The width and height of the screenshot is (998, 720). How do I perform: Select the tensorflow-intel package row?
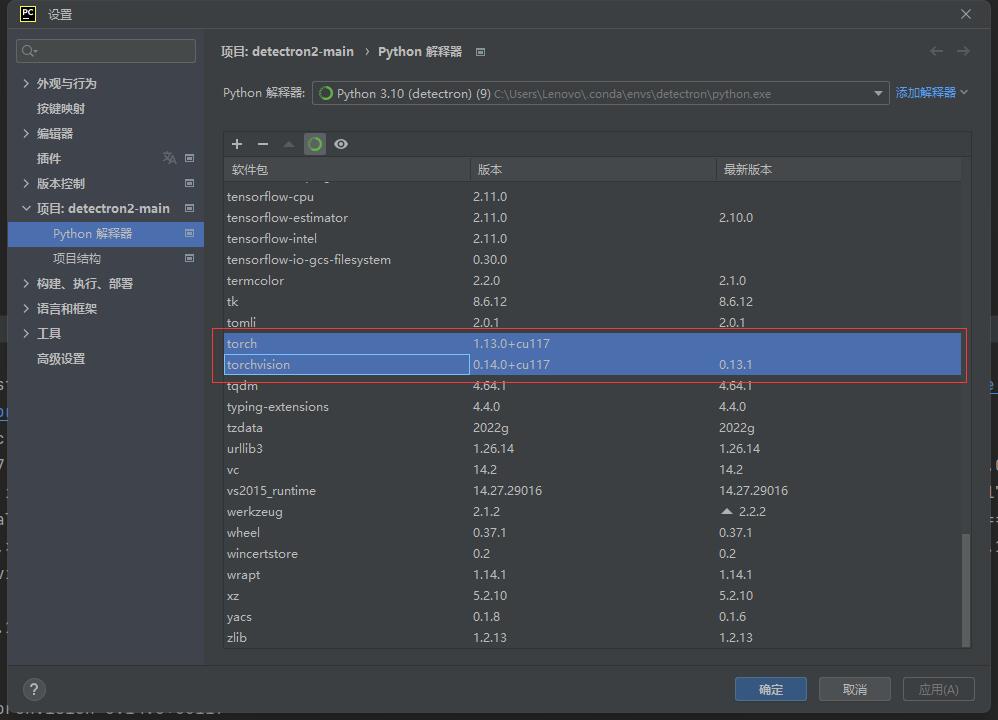pyautogui.click(x=593, y=239)
